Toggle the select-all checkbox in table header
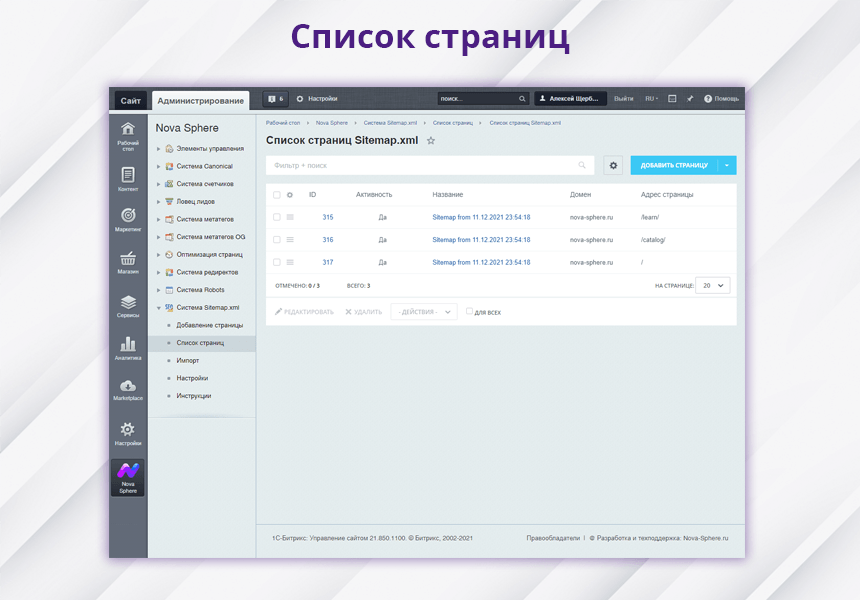This screenshot has width=860, height=600. click(x=277, y=195)
